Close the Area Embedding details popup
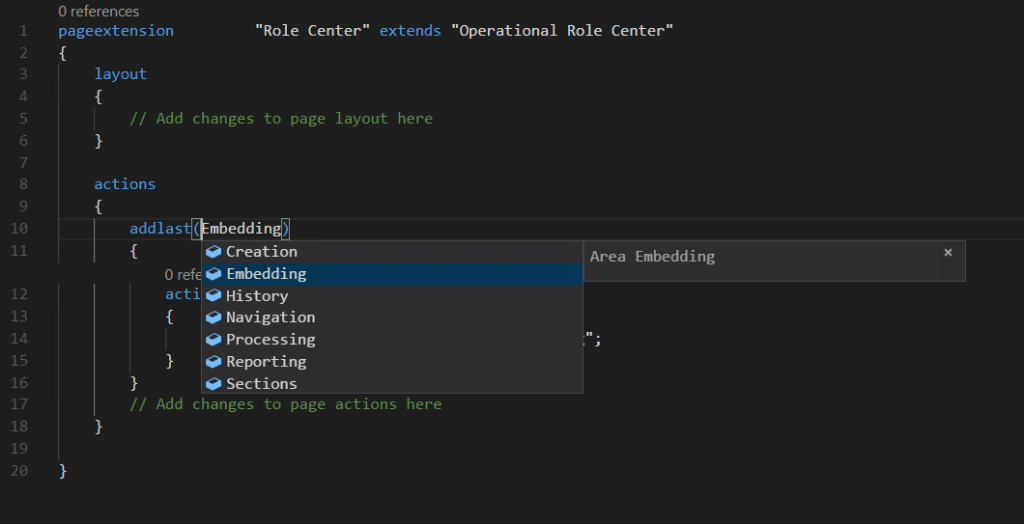The height and width of the screenshot is (524, 1024). click(x=948, y=253)
